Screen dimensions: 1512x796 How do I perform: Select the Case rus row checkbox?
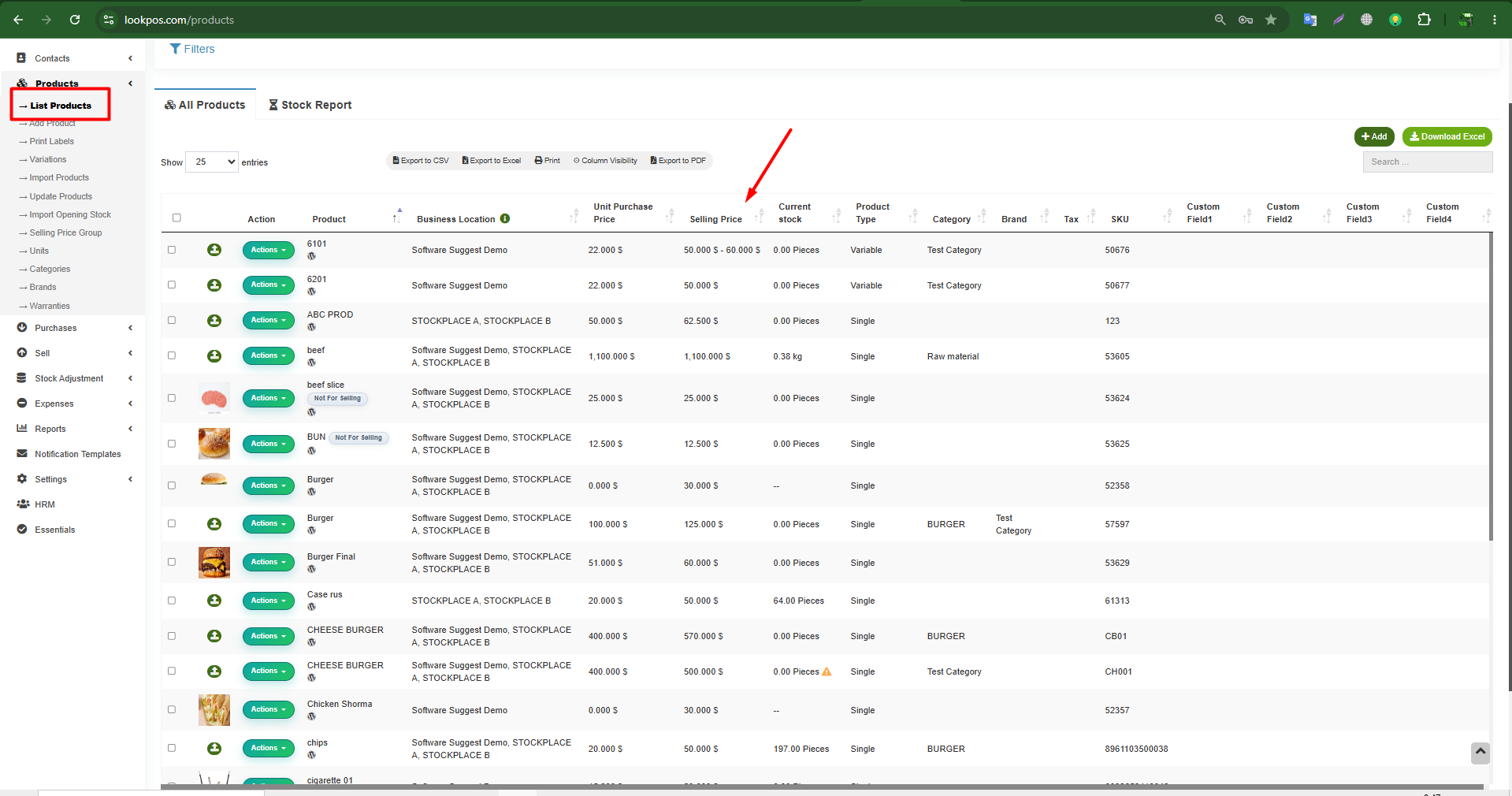172,601
